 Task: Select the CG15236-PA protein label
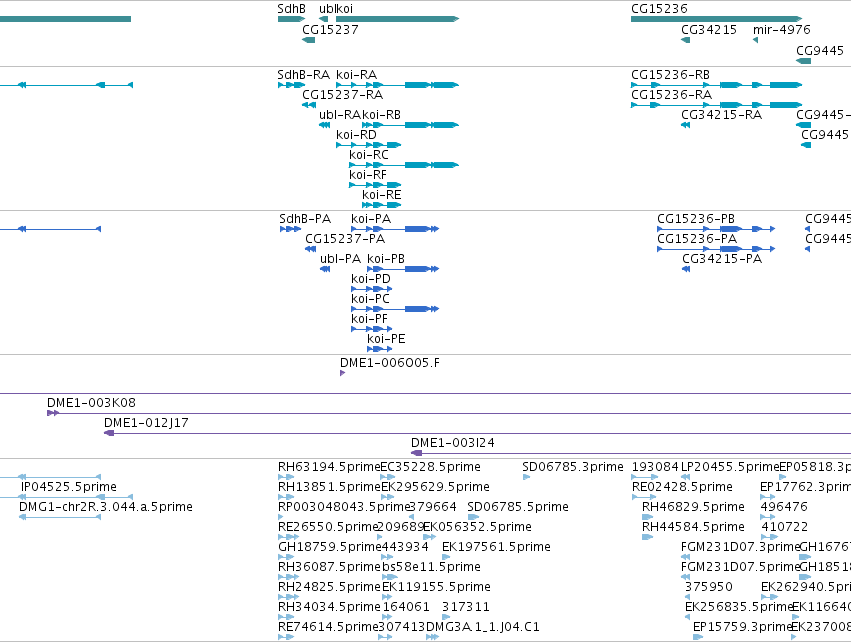pyautogui.click(x=697, y=239)
